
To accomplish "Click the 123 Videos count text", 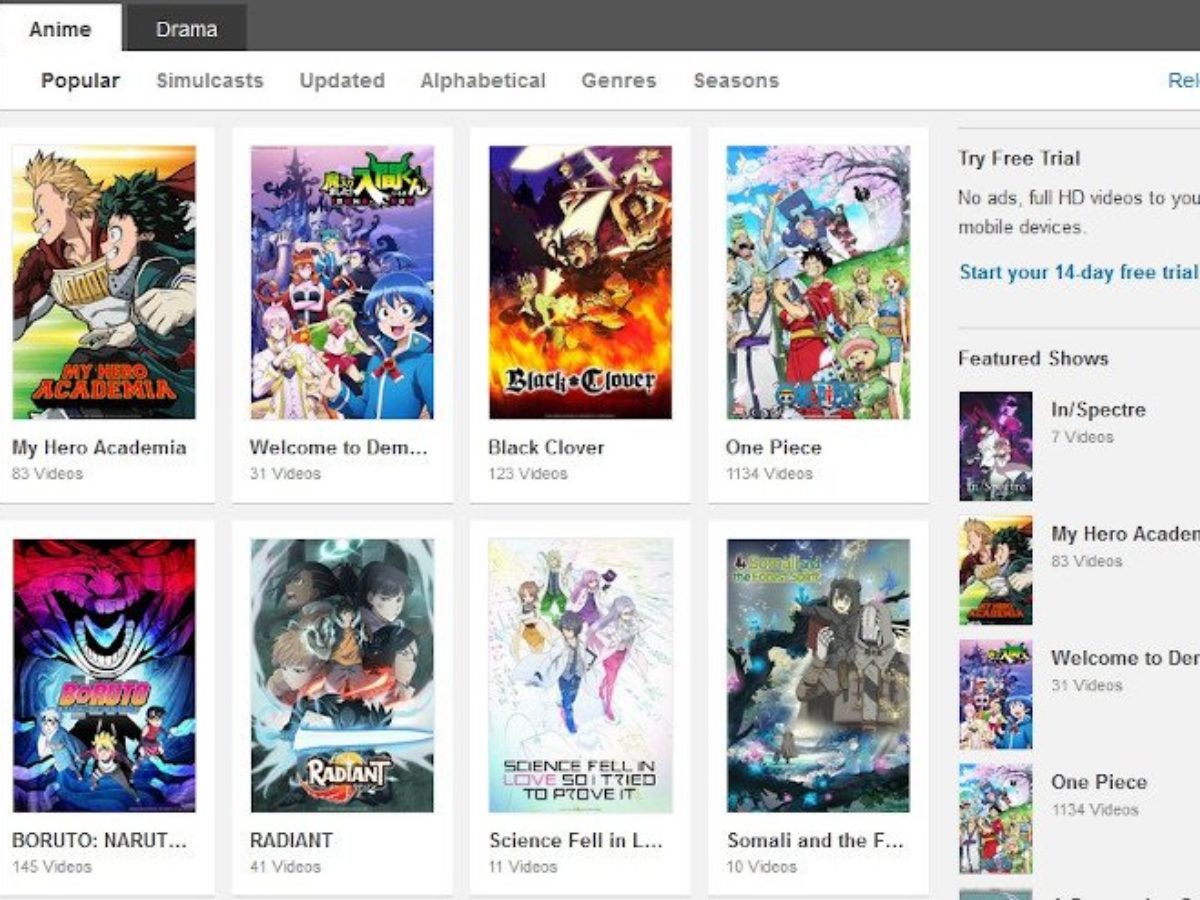I will [527, 474].
